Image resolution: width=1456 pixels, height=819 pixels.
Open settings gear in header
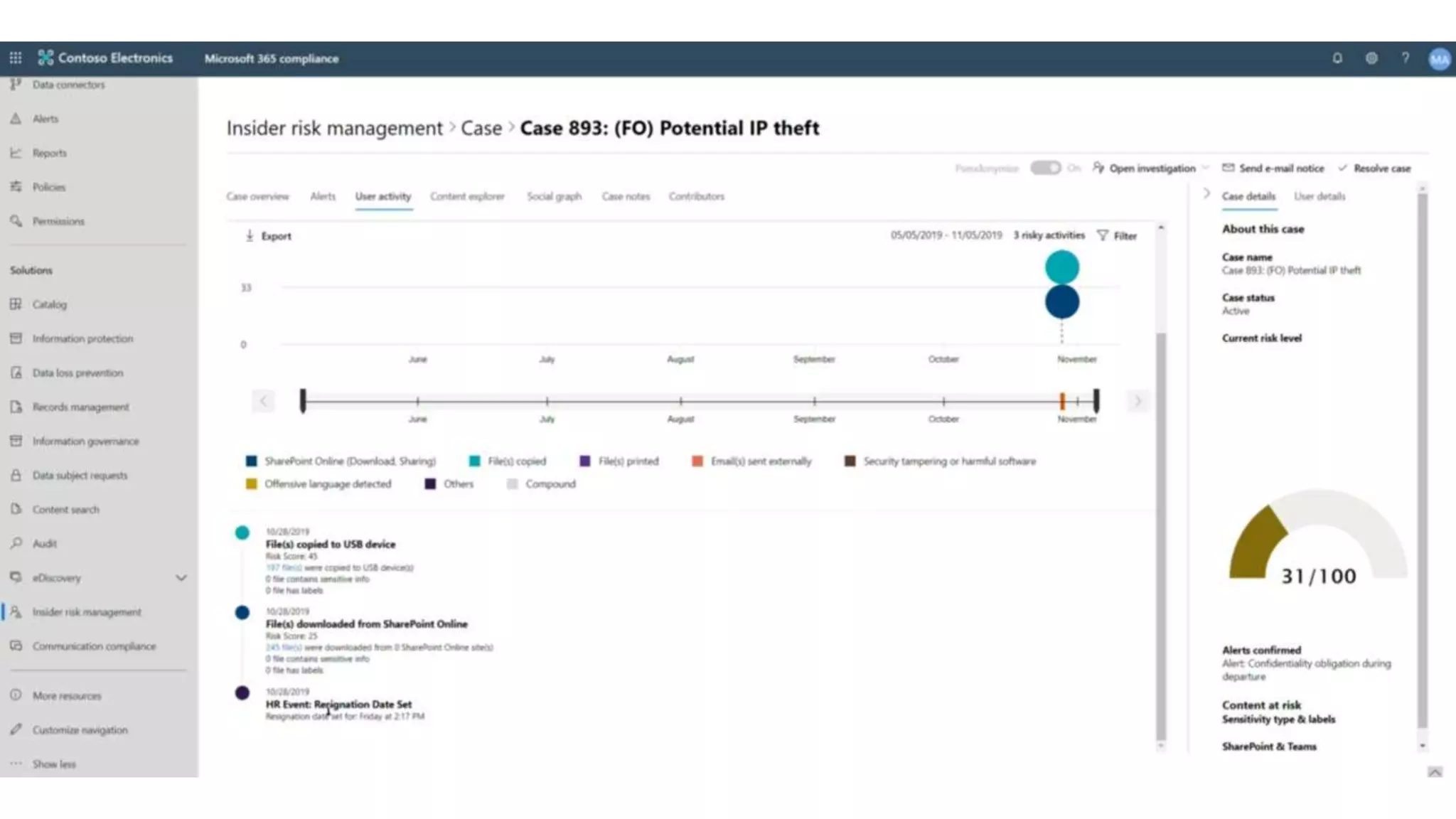point(1371,58)
